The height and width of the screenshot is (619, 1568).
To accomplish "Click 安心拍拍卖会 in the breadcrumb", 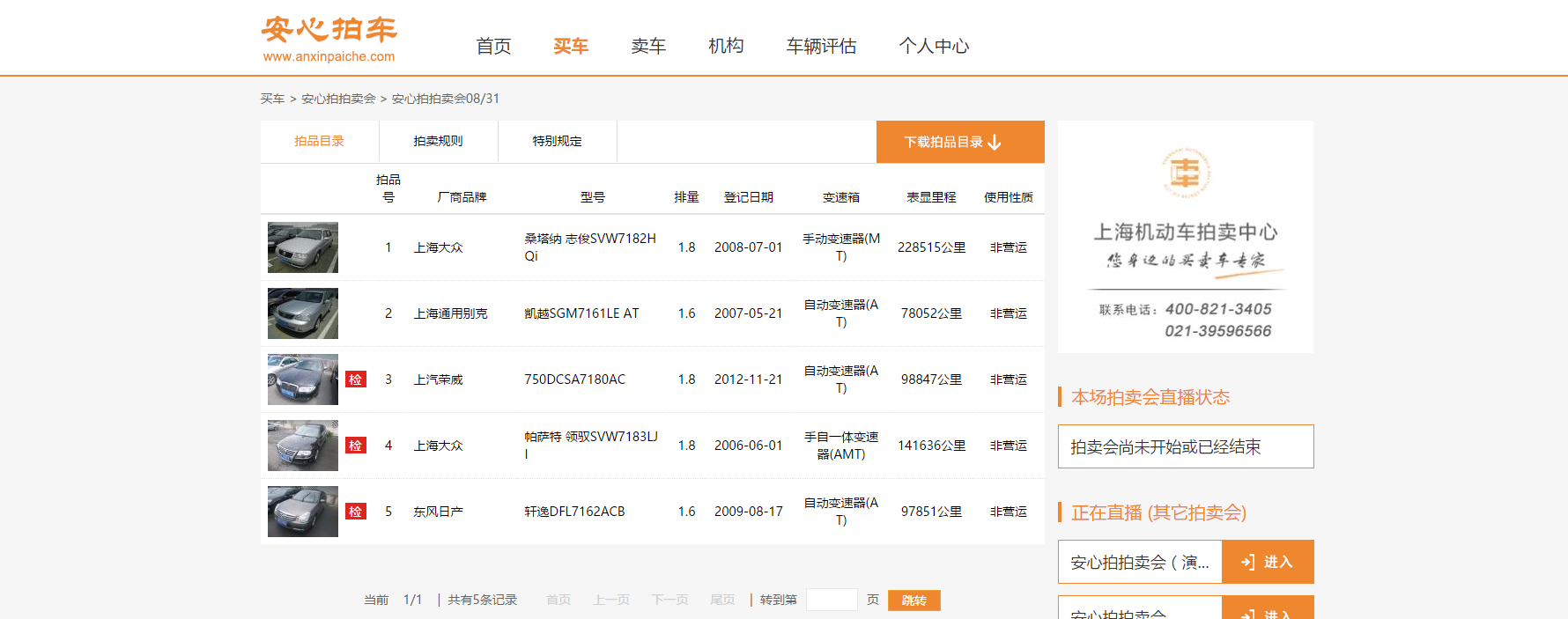I will coord(338,99).
